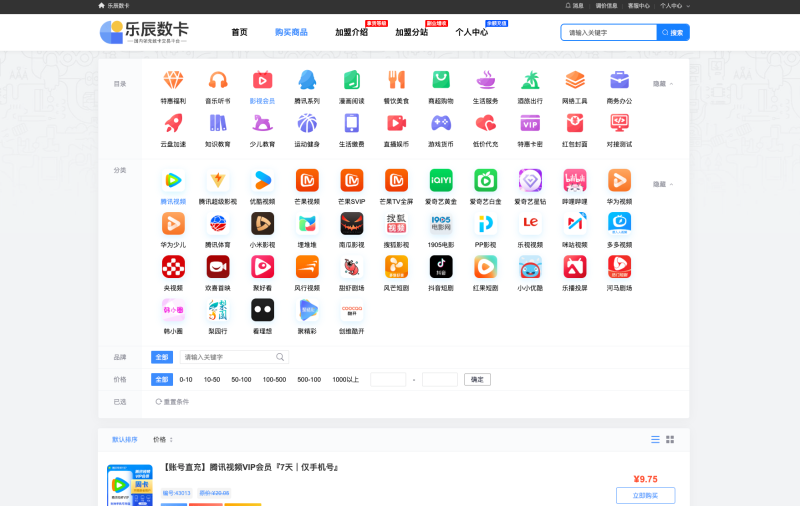The height and width of the screenshot is (506, 800).
Task: Select the 1000以上 price range filter
Action: coord(345,380)
